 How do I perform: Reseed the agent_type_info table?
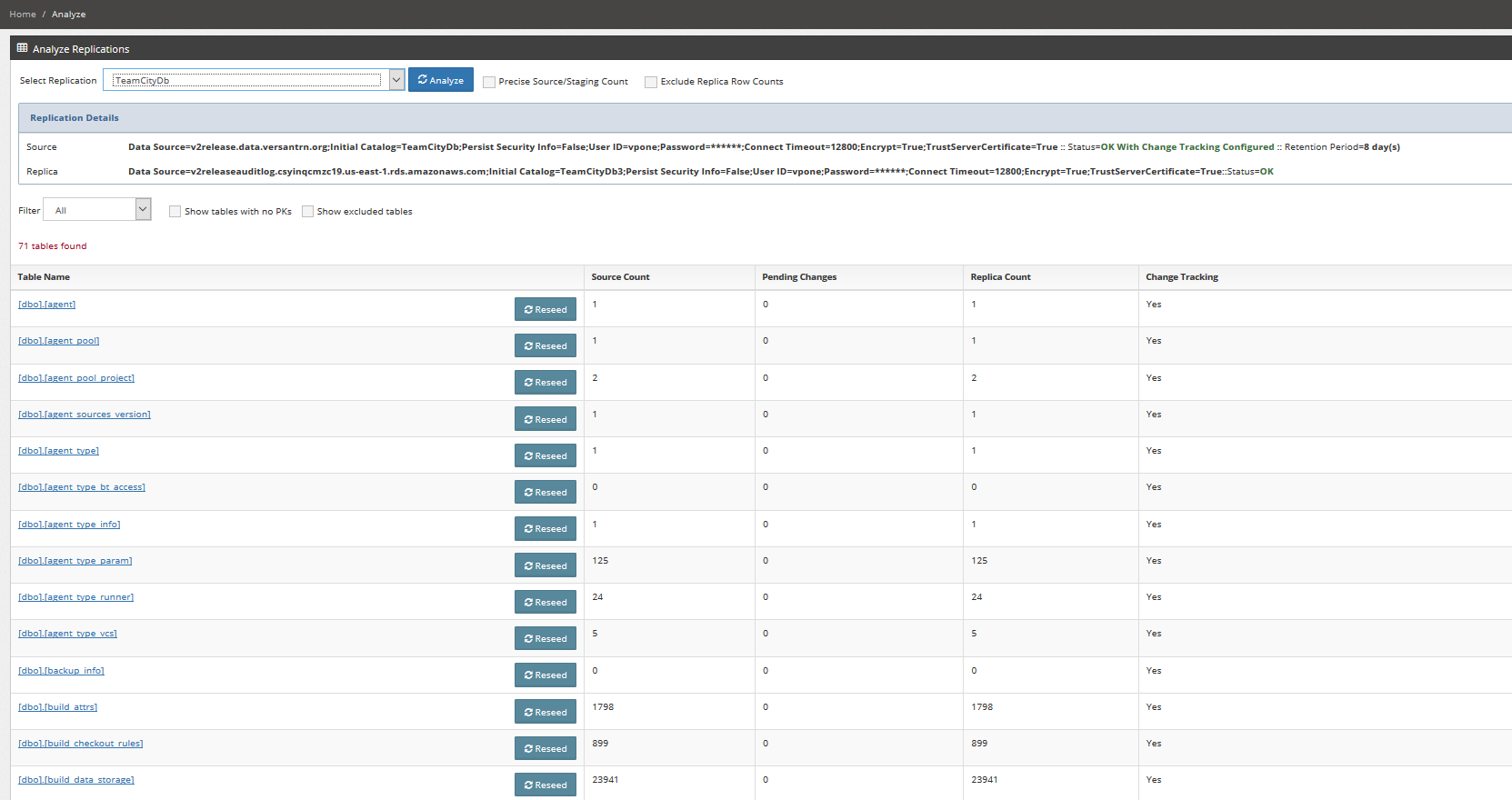click(x=546, y=528)
